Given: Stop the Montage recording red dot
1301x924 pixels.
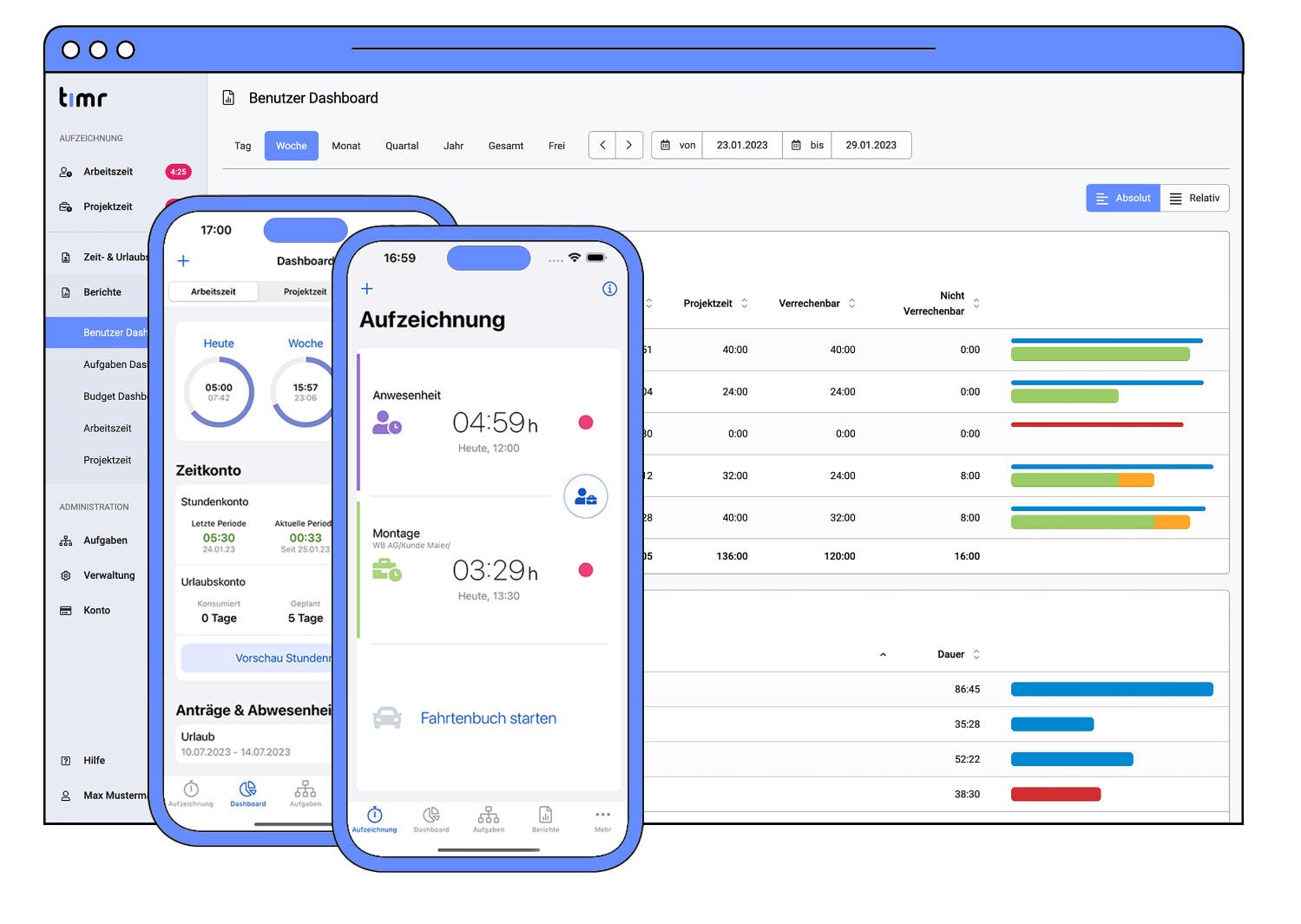Looking at the screenshot, I should [x=586, y=570].
